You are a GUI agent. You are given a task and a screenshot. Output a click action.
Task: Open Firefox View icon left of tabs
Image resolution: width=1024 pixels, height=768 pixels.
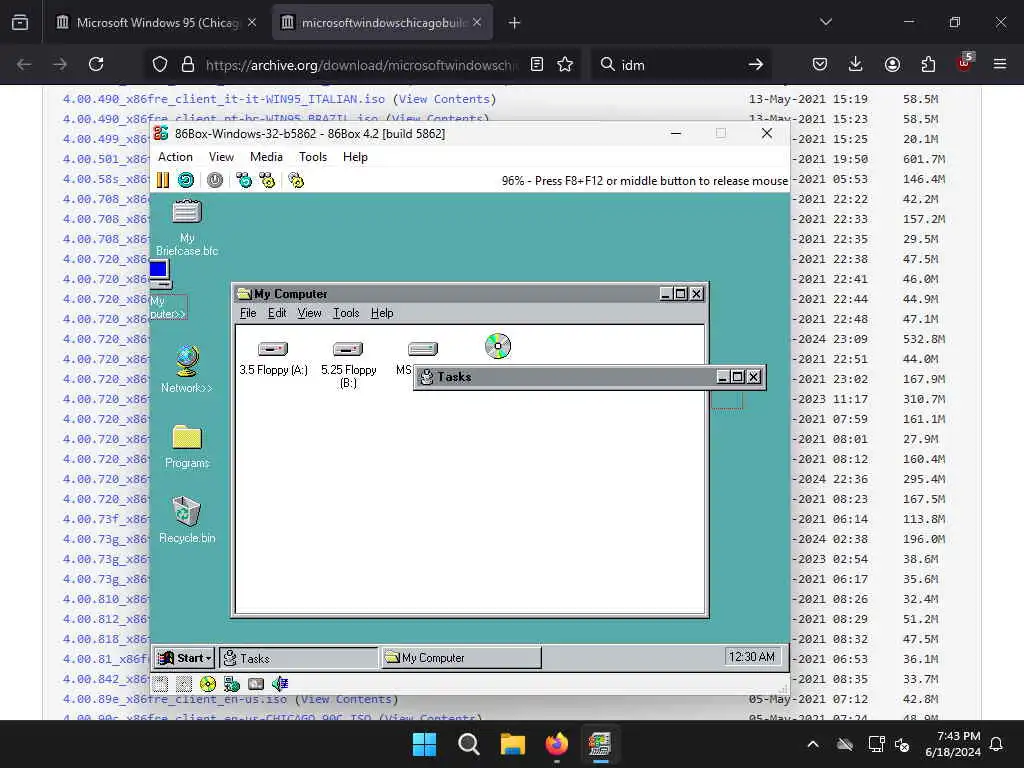[20, 22]
